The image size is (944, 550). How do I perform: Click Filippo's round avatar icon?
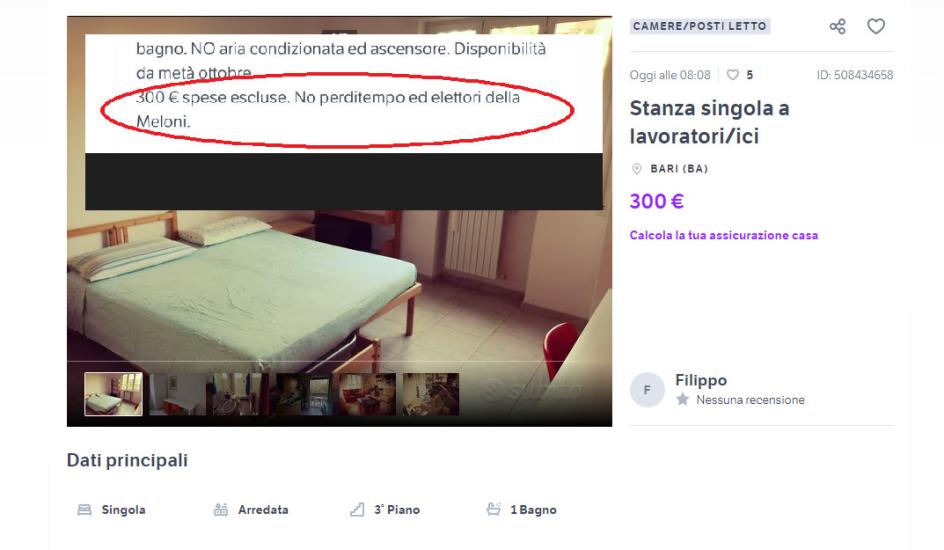pyautogui.click(x=647, y=390)
